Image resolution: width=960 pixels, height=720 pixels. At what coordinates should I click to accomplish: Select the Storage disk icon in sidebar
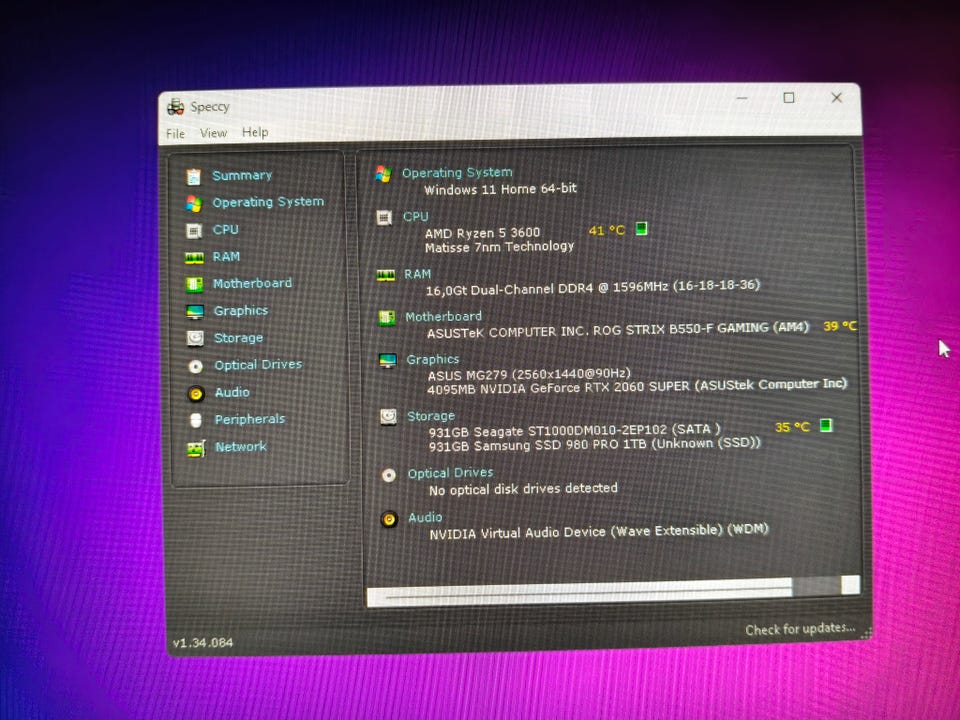tap(195, 339)
